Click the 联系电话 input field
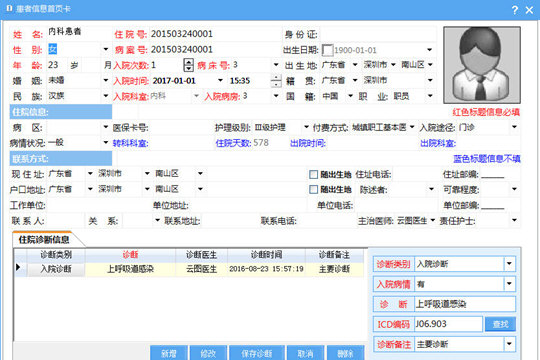 click(x=326, y=221)
